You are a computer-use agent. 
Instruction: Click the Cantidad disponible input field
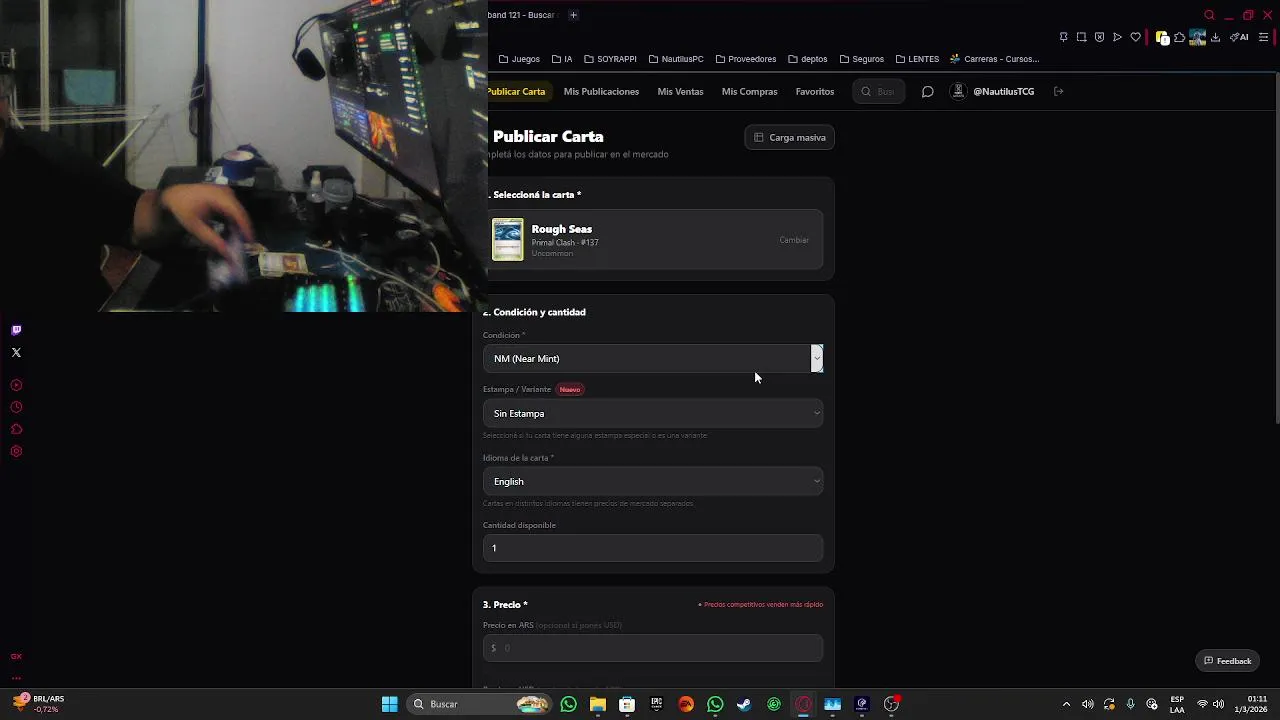pos(653,548)
